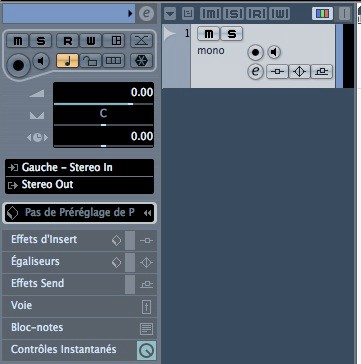Toggle musical timebase note button
Image resolution: width=361 pixels, height=364 pixels.
67,61
